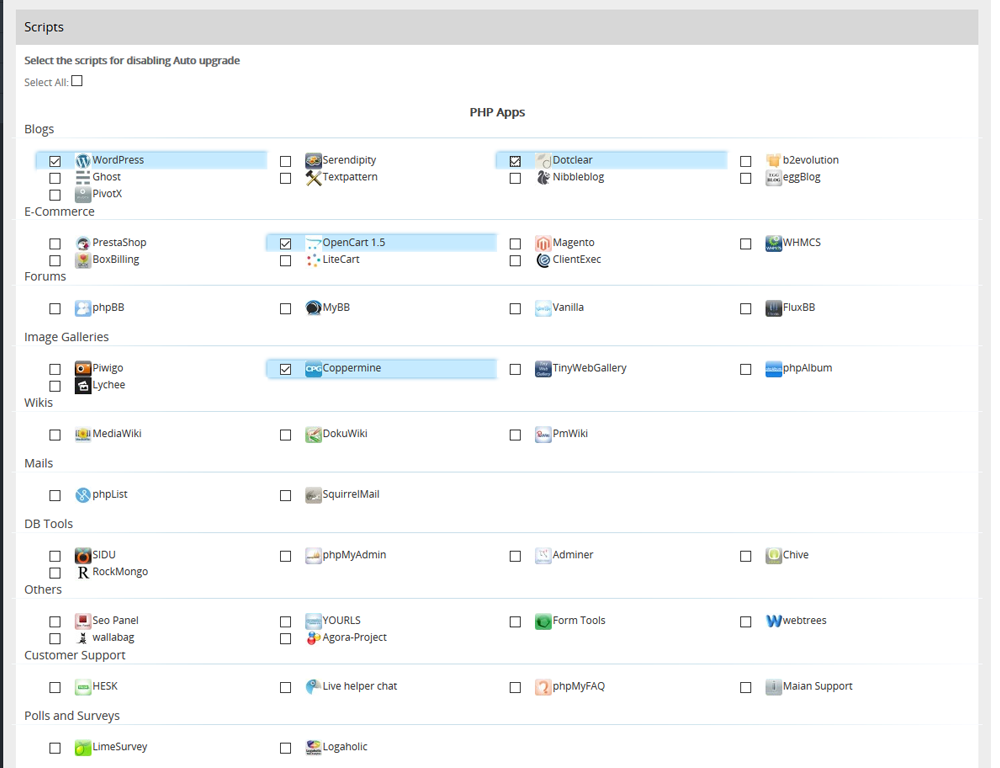Click the TinyWebGallery icon
This screenshot has width=1000, height=768.
[543, 369]
